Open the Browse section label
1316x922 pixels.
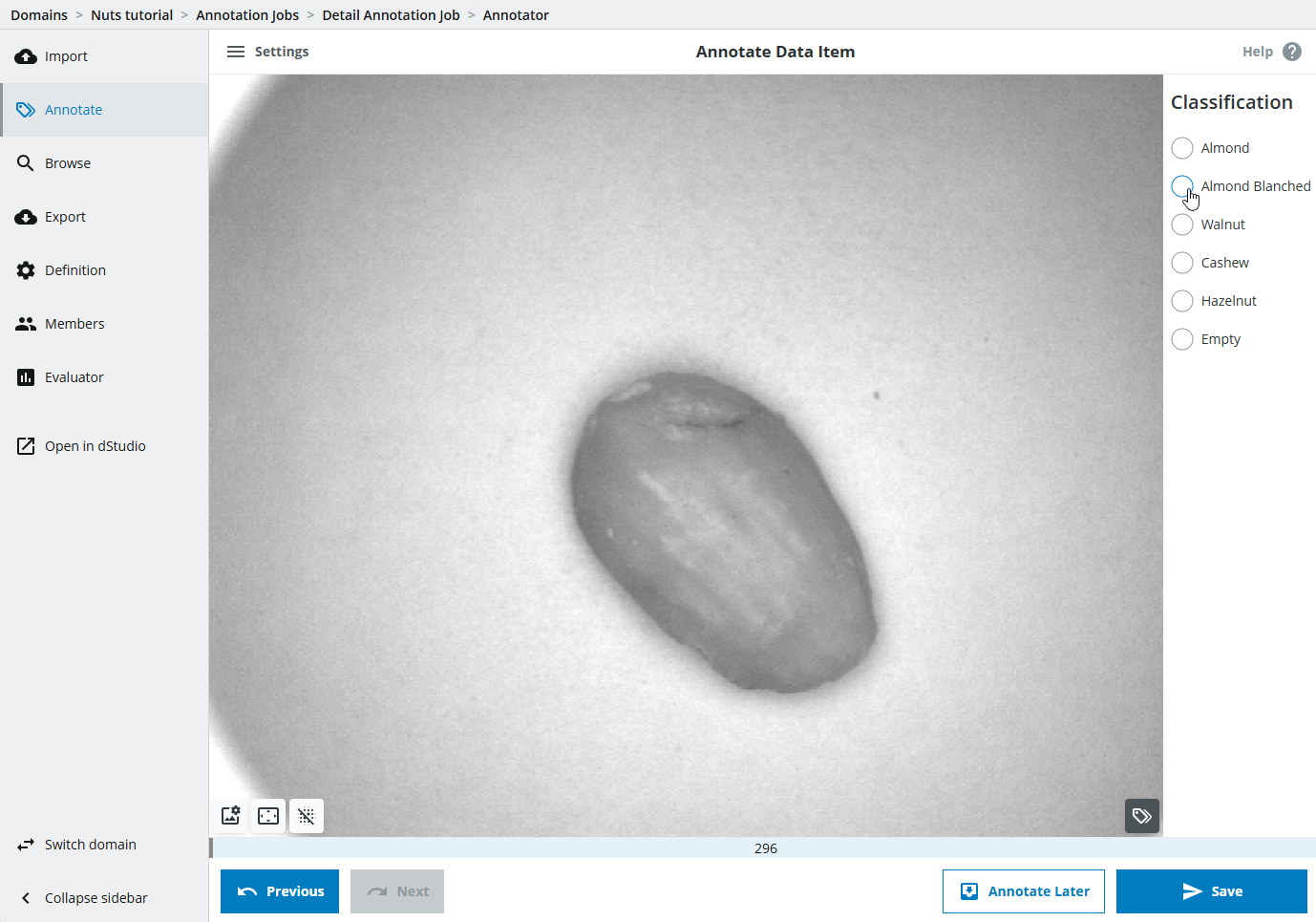pos(68,163)
